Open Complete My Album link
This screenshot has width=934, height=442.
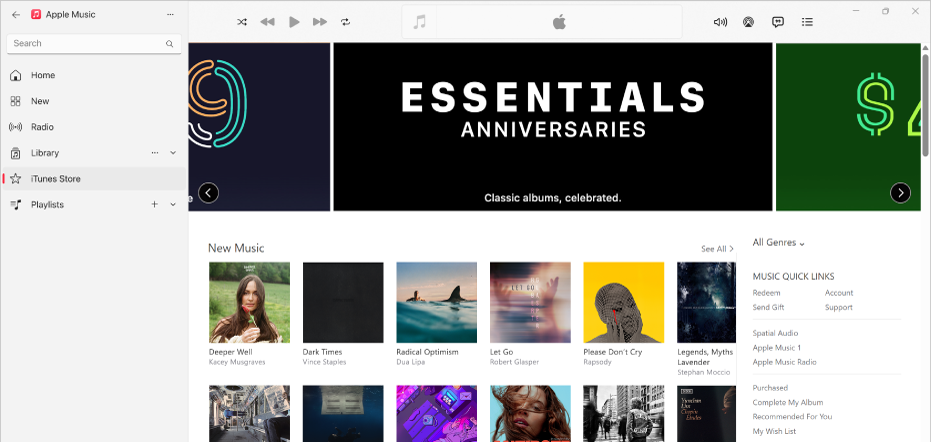pyautogui.click(x=787, y=403)
